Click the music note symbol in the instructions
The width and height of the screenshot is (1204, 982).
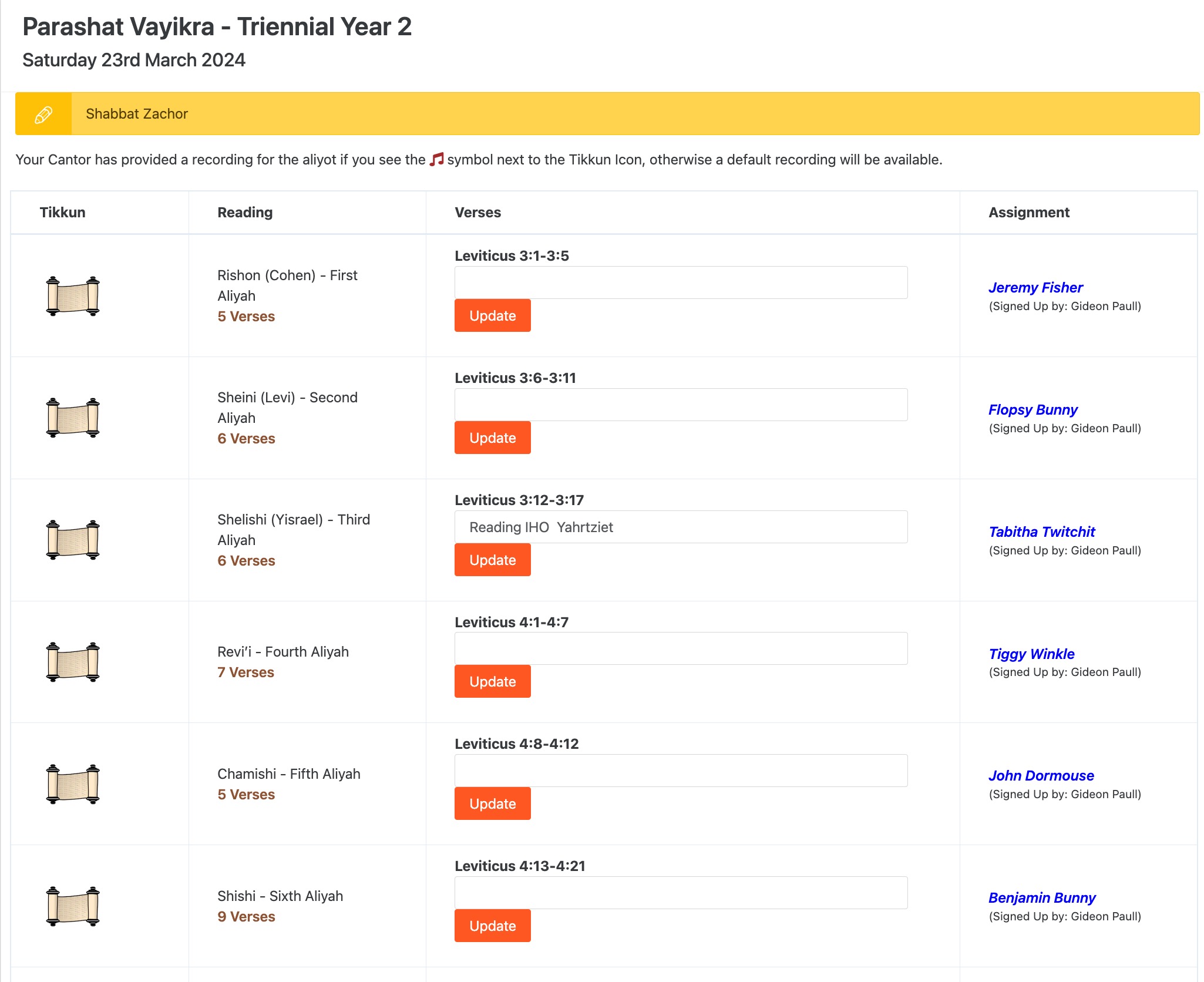437,159
